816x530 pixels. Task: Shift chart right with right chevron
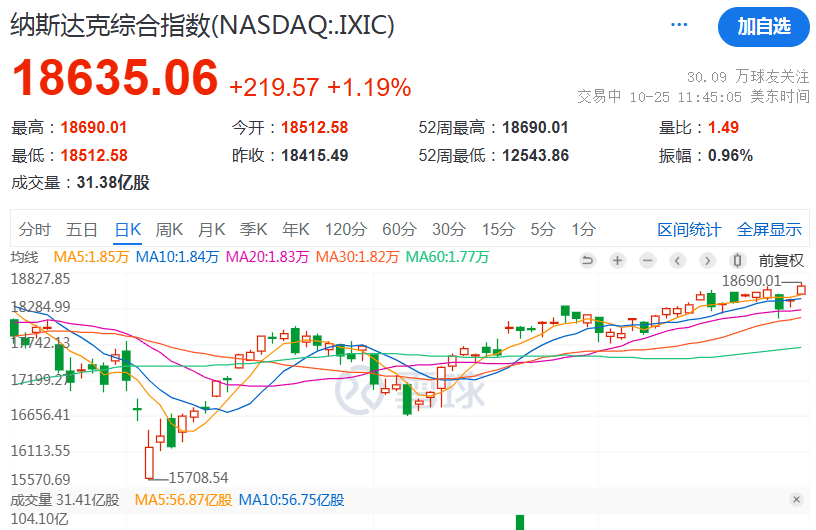click(x=707, y=260)
